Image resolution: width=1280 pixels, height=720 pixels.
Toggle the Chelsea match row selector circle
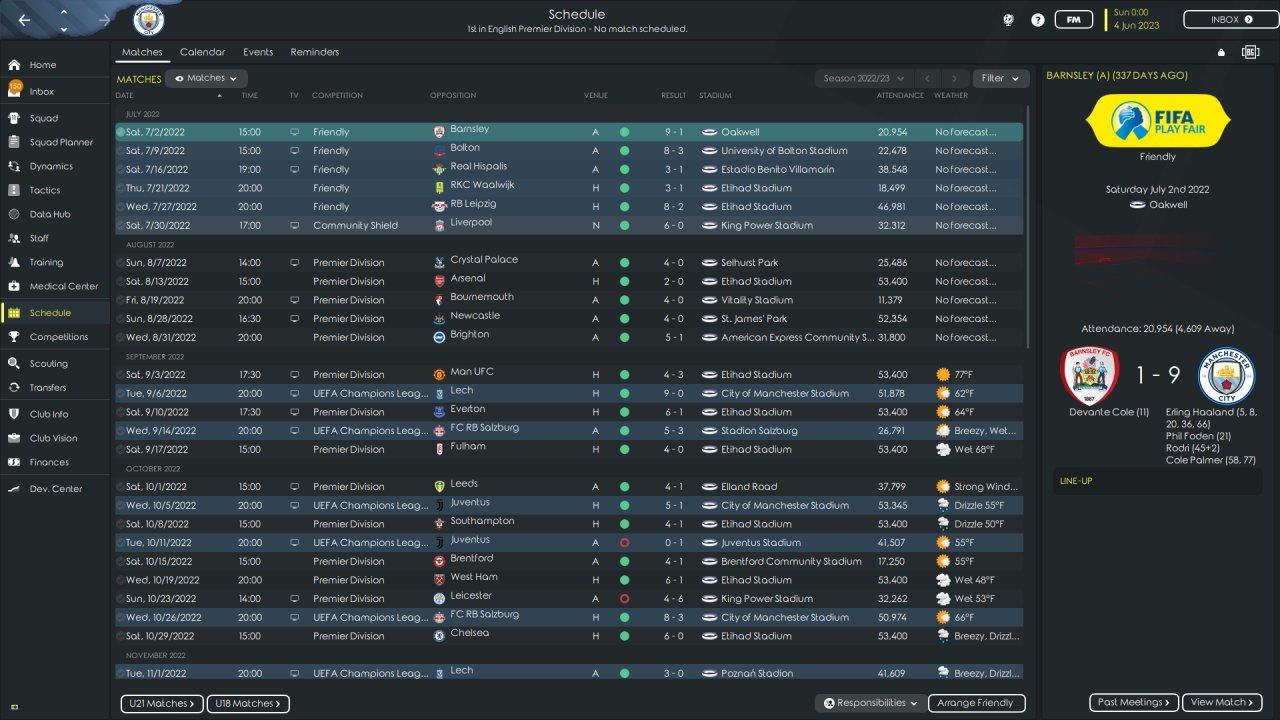click(x=120, y=636)
